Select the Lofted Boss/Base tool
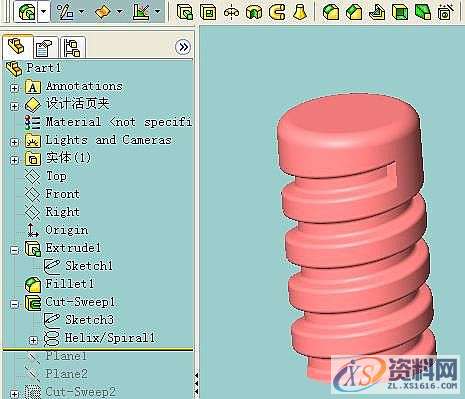The width and height of the screenshot is (465, 399). pyautogui.click(x=300, y=12)
